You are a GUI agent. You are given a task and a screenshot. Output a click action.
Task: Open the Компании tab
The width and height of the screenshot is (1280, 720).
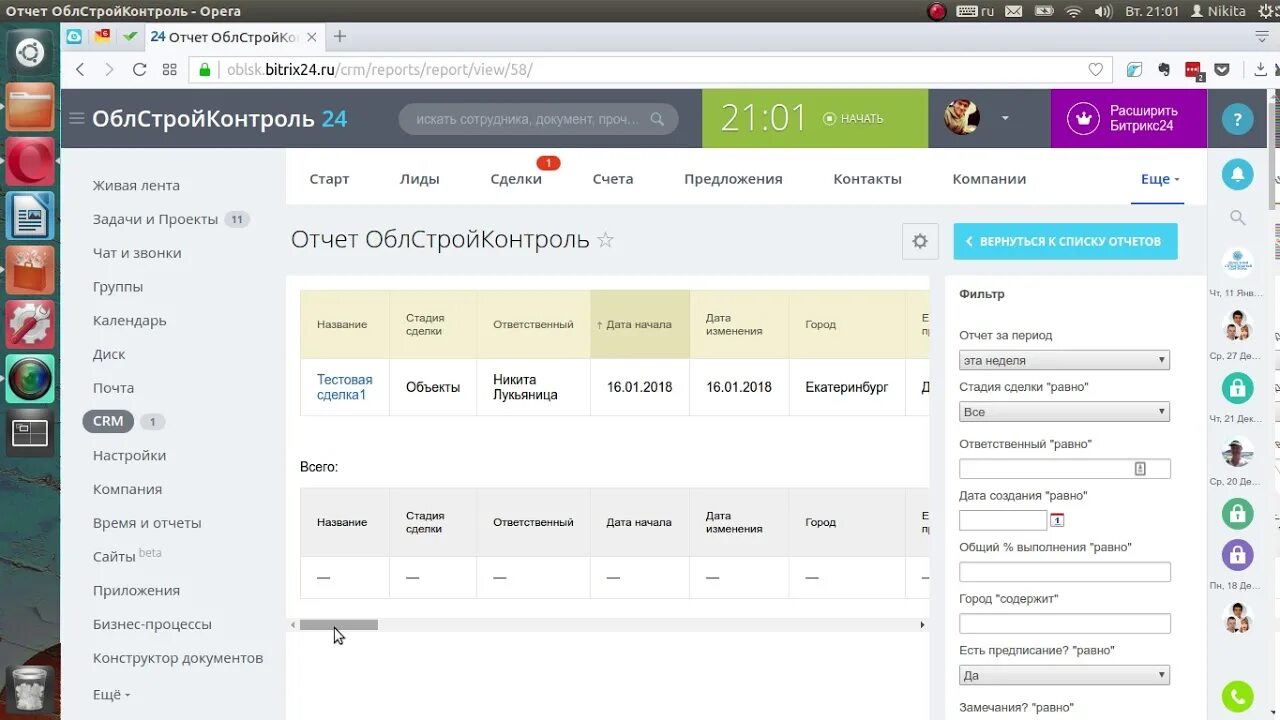click(x=989, y=179)
